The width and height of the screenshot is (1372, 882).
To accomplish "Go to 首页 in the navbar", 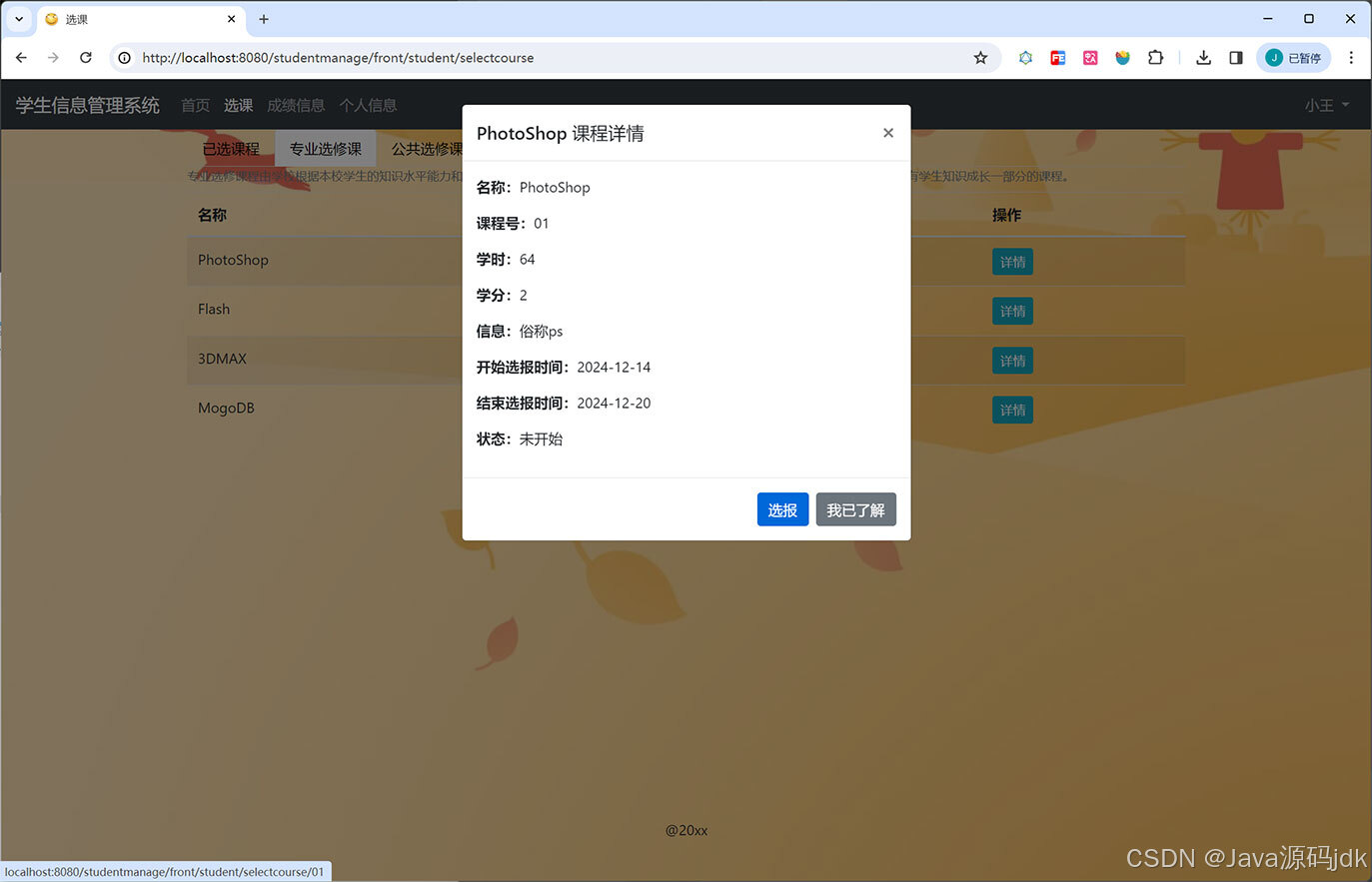I will click(195, 105).
